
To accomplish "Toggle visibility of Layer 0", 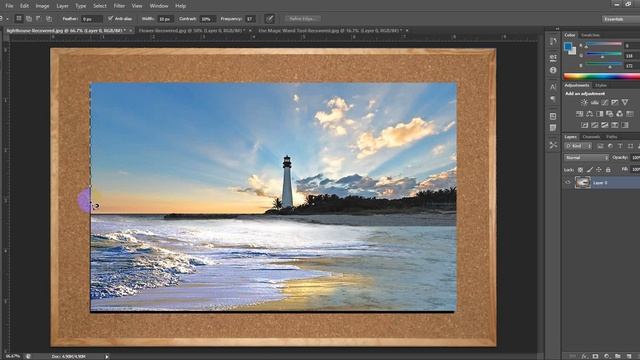I will coord(568,182).
